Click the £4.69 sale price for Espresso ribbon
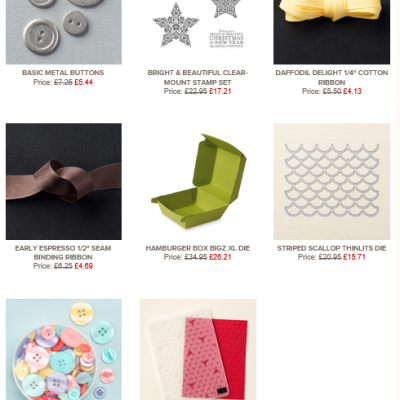Screen dimensions: 400x400 coord(83,266)
